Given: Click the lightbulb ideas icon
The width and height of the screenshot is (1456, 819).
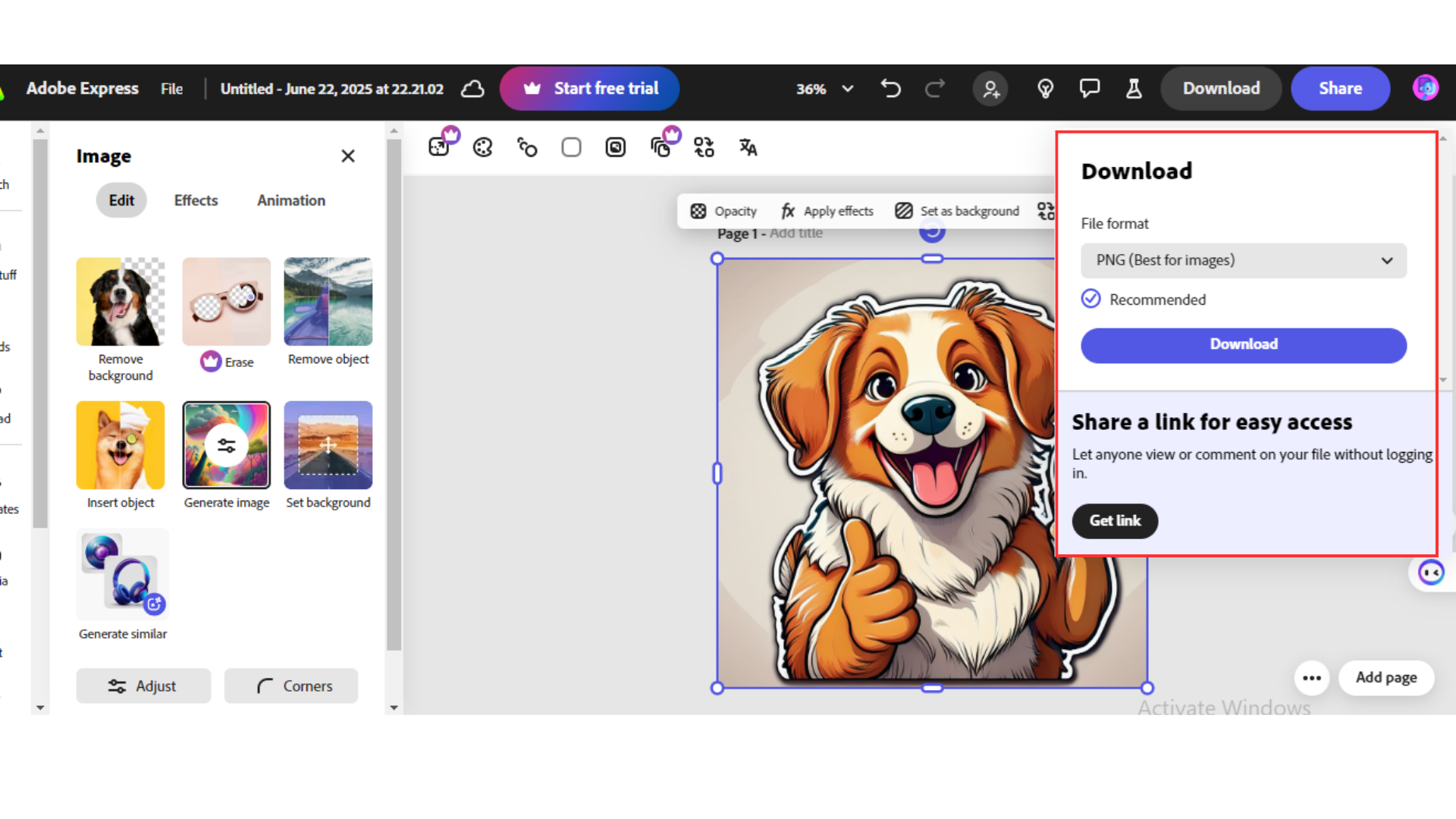Looking at the screenshot, I should tap(1045, 89).
